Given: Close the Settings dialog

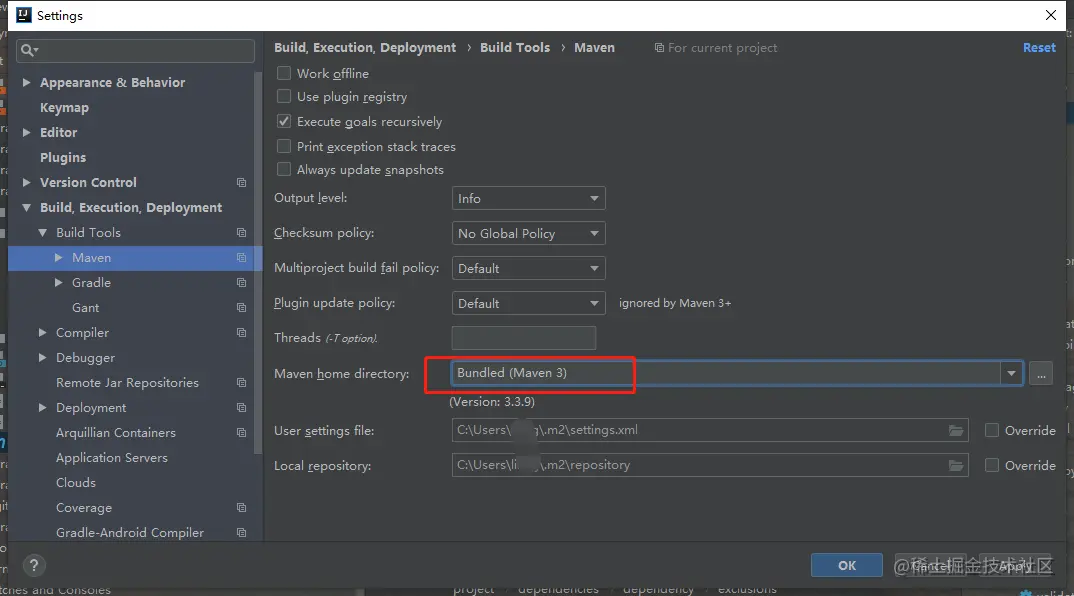Looking at the screenshot, I should pyautogui.click(x=1051, y=15).
